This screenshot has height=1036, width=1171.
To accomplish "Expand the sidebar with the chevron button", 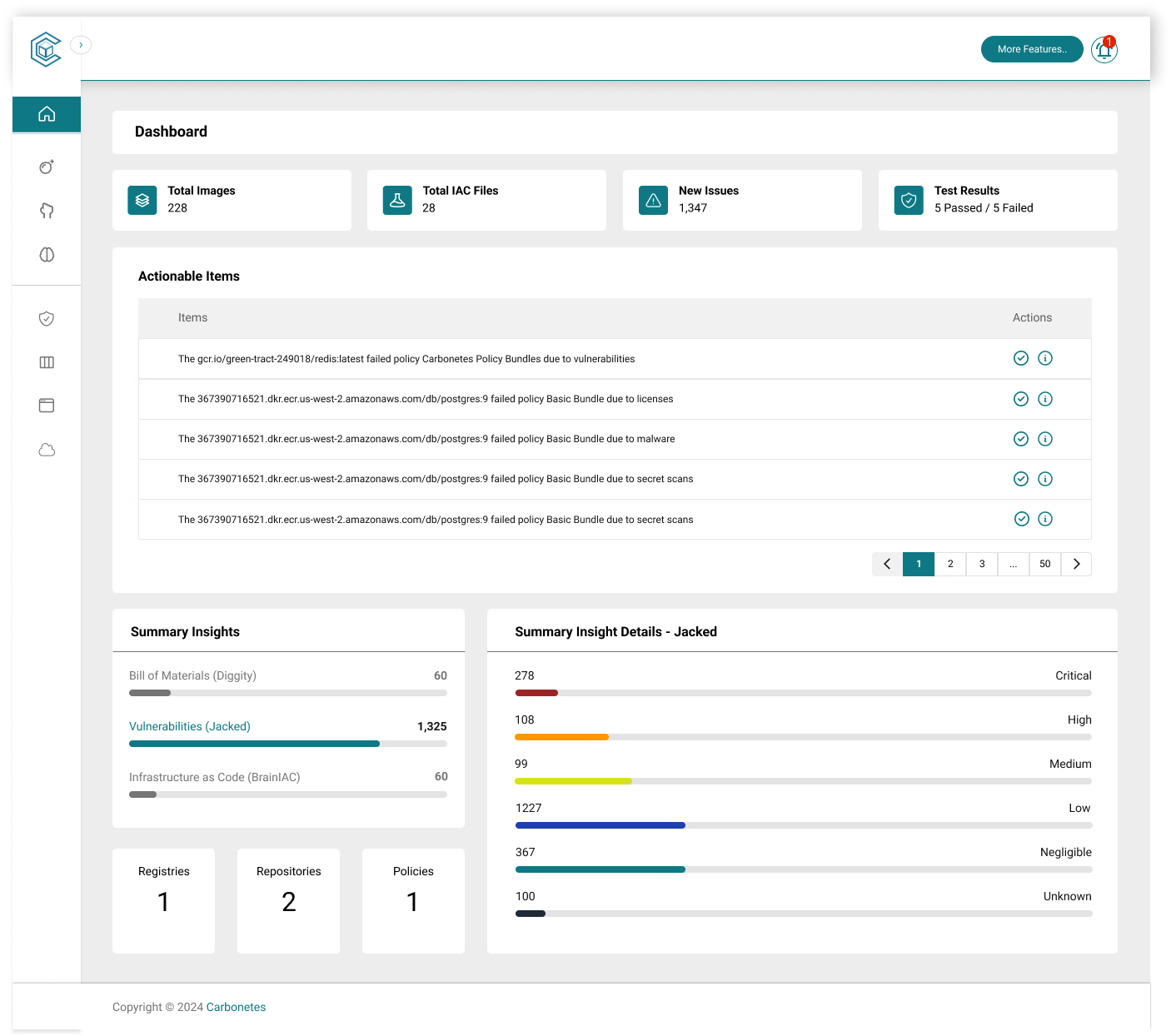I will (81, 45).
